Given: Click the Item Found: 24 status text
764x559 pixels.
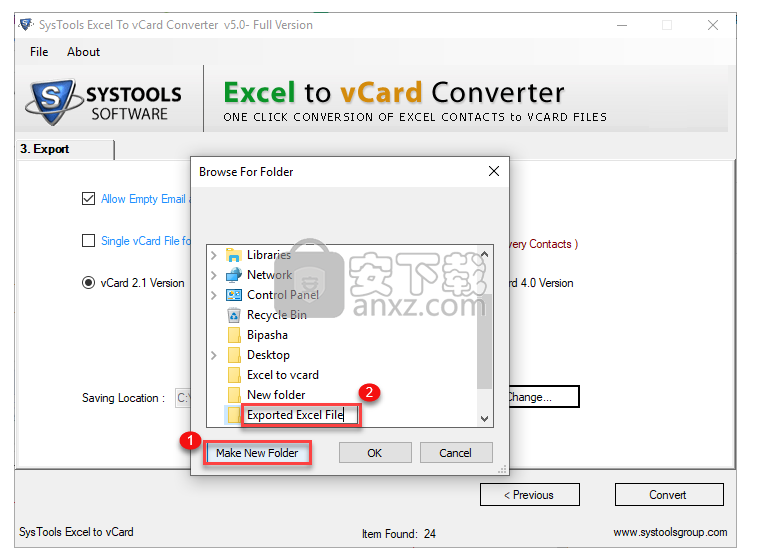Looking at the screenshot, I should (x=399, y=534).
